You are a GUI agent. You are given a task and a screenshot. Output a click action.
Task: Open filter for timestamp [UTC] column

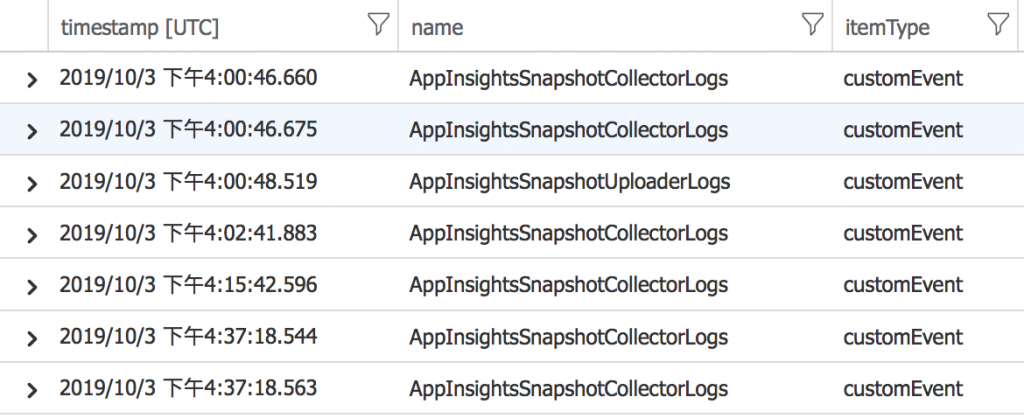pos(378,24)
